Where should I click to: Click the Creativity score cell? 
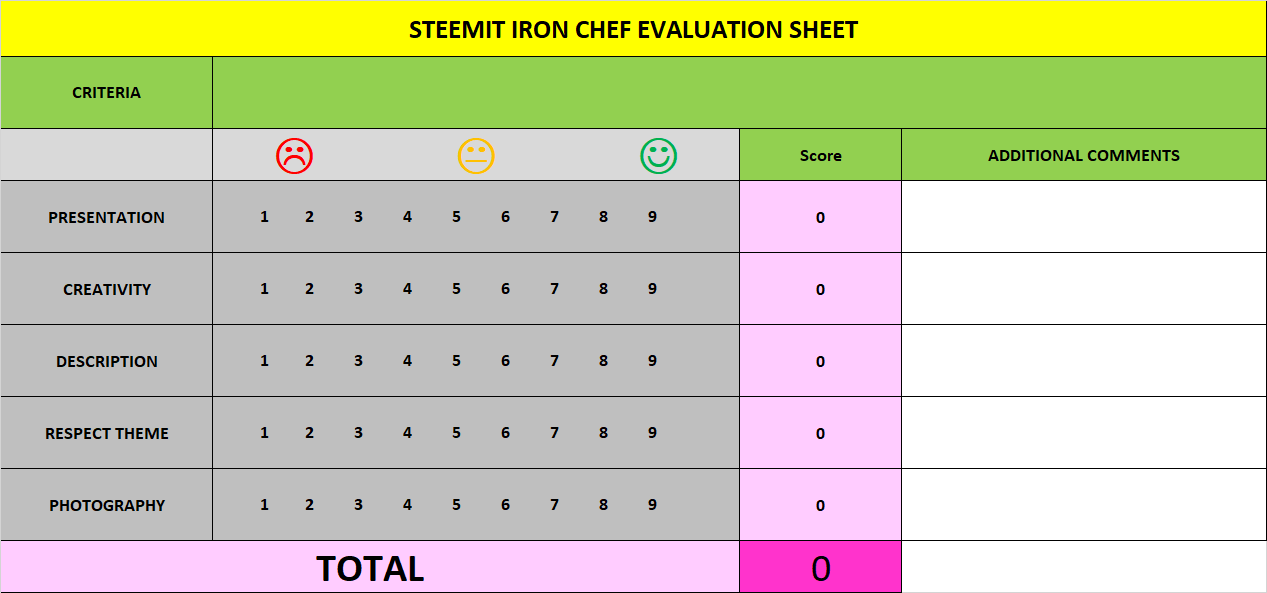coord(820,289)
